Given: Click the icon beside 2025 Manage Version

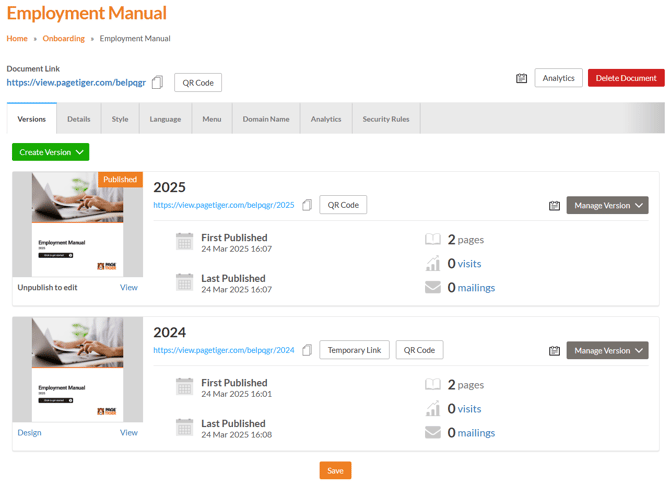Looking at the screenshot, I should 554,206.
